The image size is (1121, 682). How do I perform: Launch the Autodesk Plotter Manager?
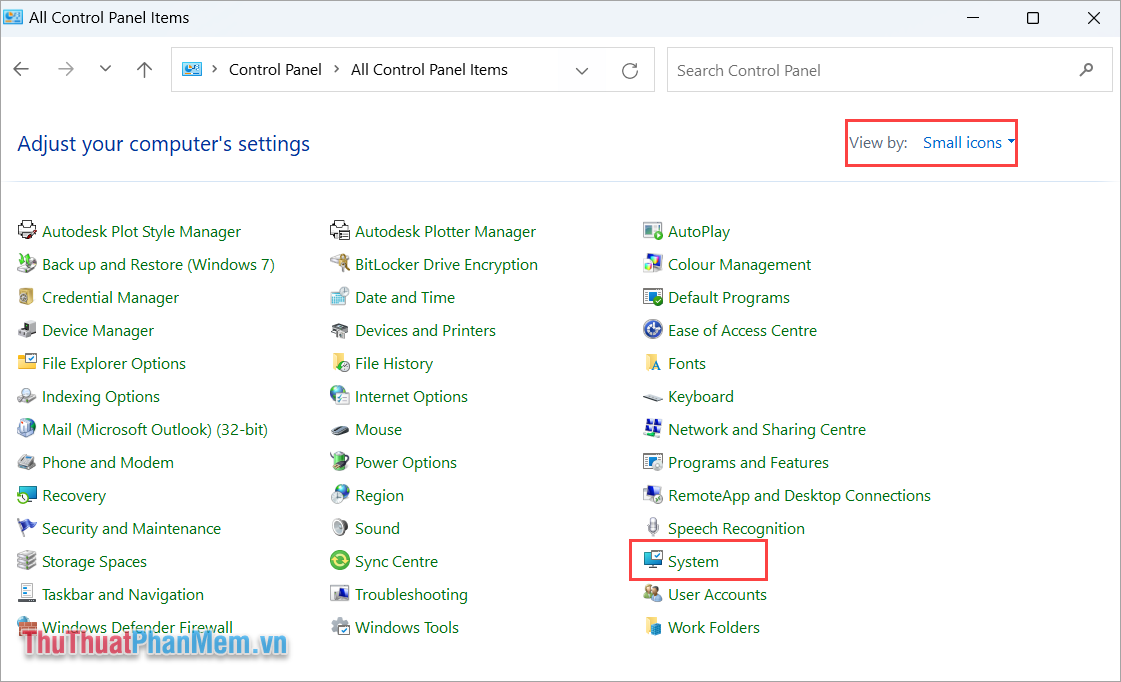click(445, 231)
